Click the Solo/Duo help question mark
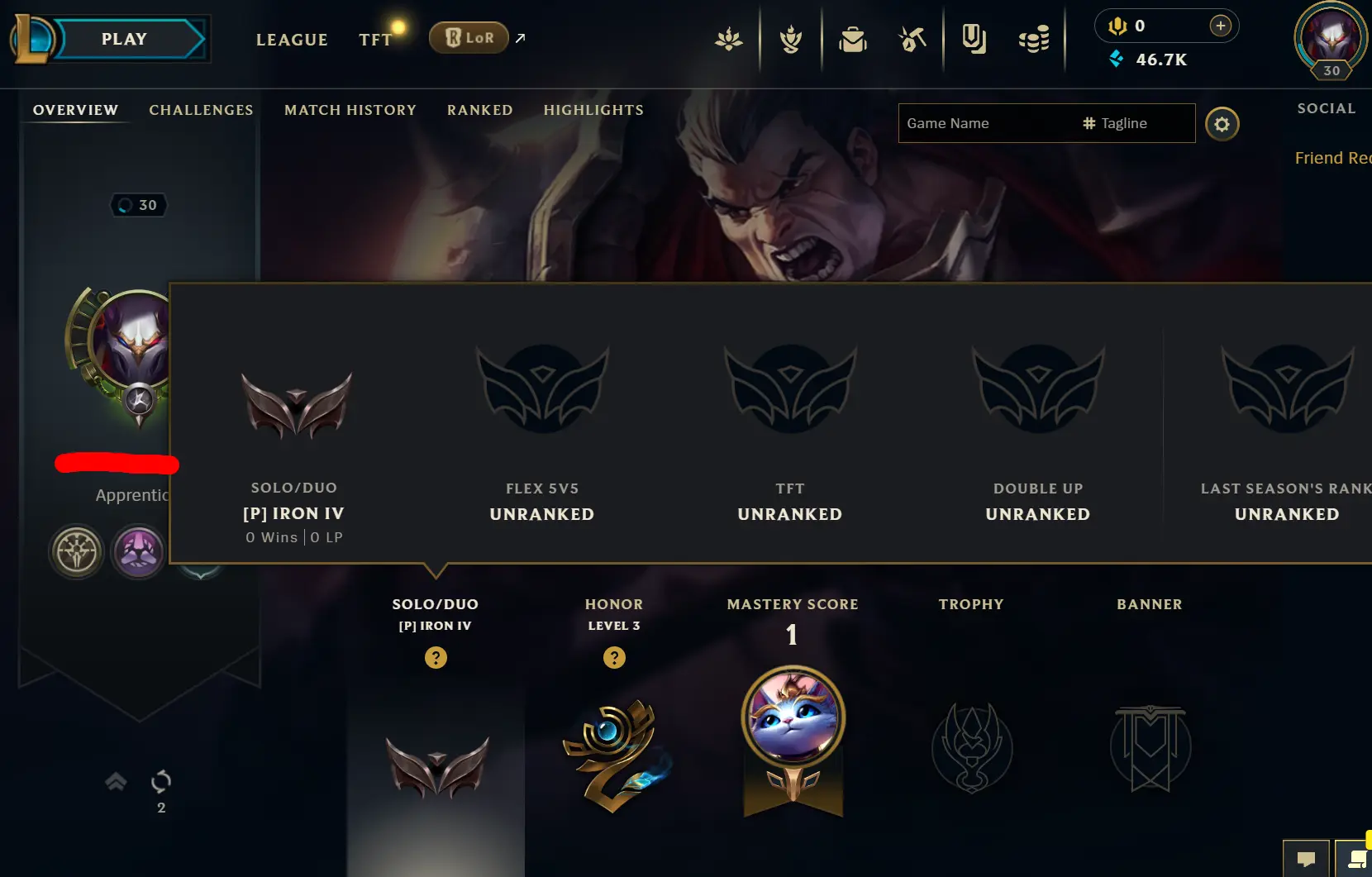Screen dimensions: 1372x877 pos(436,657)
